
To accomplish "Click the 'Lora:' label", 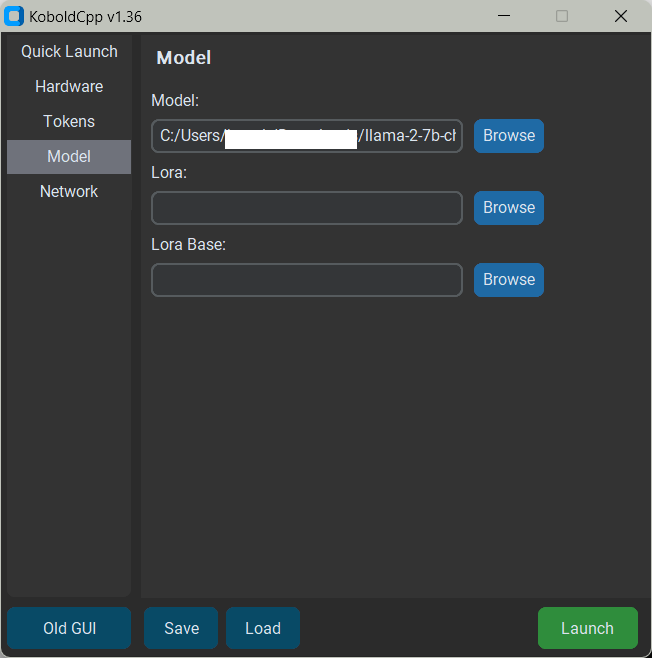I will [x=169, y=172].
